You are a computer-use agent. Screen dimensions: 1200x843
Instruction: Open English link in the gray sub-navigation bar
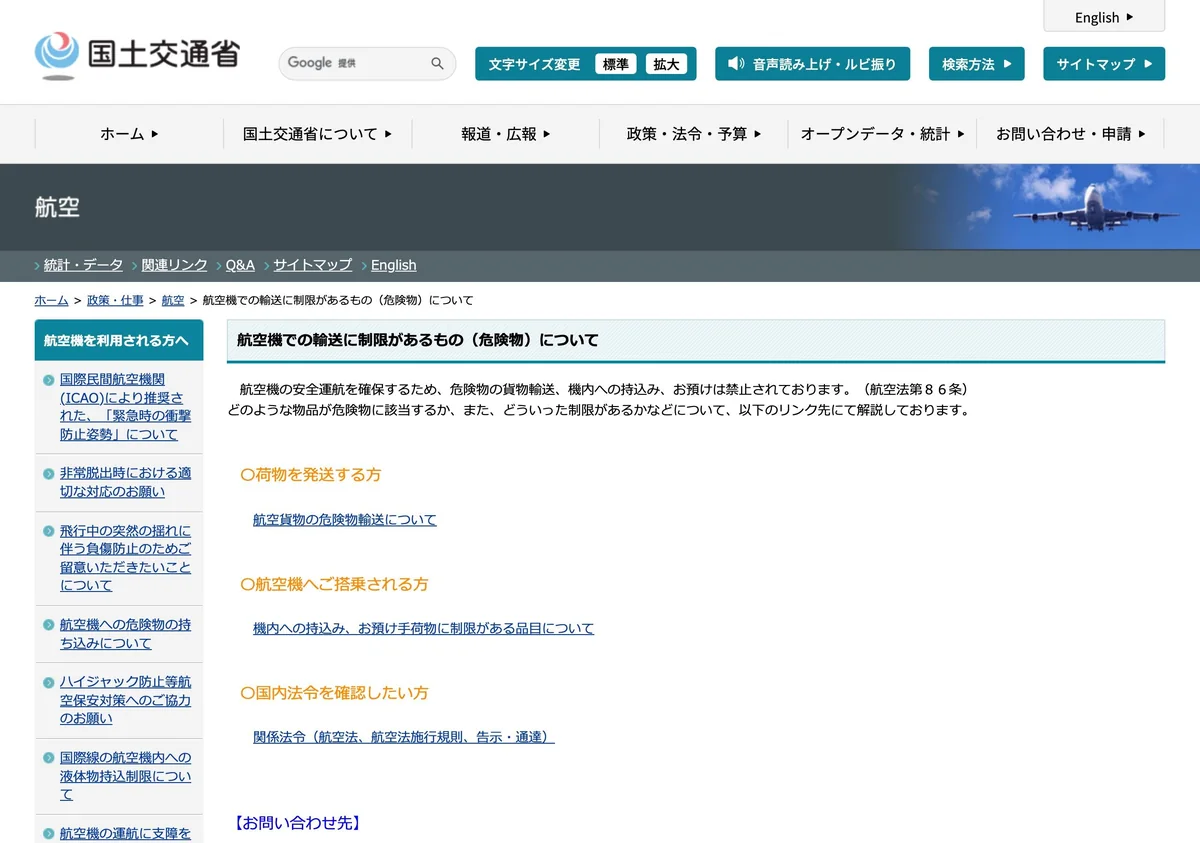click(393, 265)
